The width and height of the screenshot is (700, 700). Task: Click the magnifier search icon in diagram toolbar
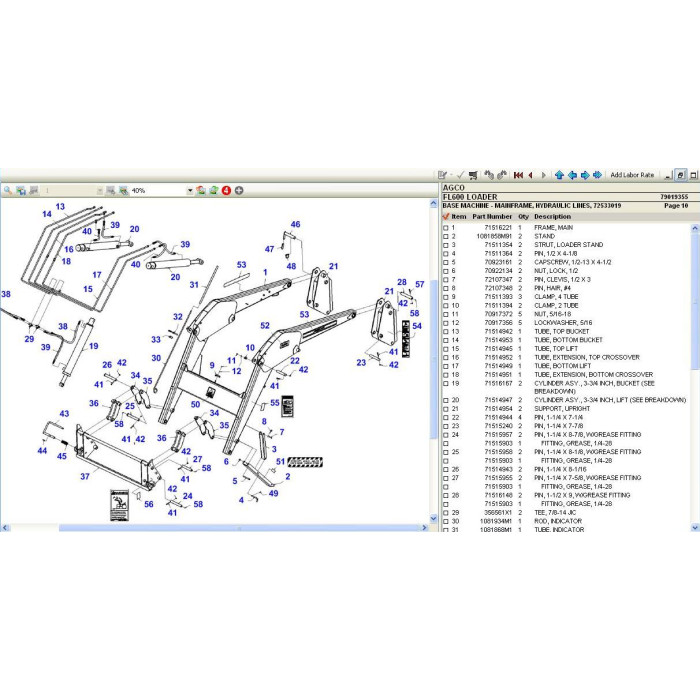click(x=8, y=191)
